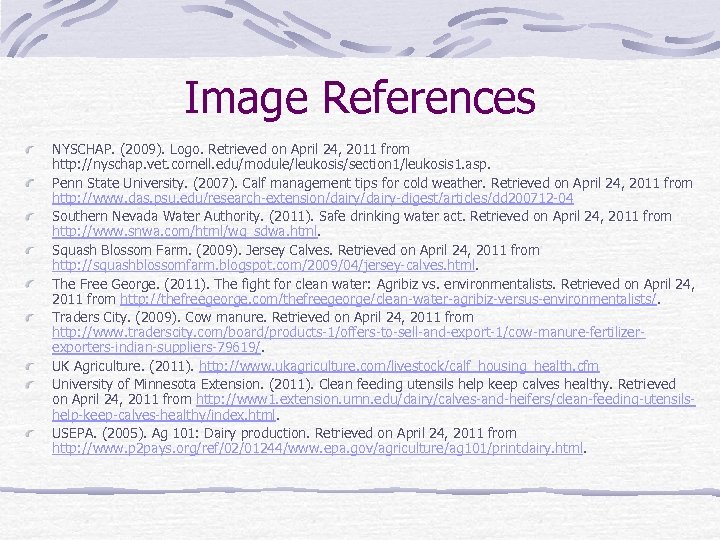Screen dimensions: 720x540
Task: Open the traderscity.com cow-manure-fertilizer link
Action: point(349,339)
